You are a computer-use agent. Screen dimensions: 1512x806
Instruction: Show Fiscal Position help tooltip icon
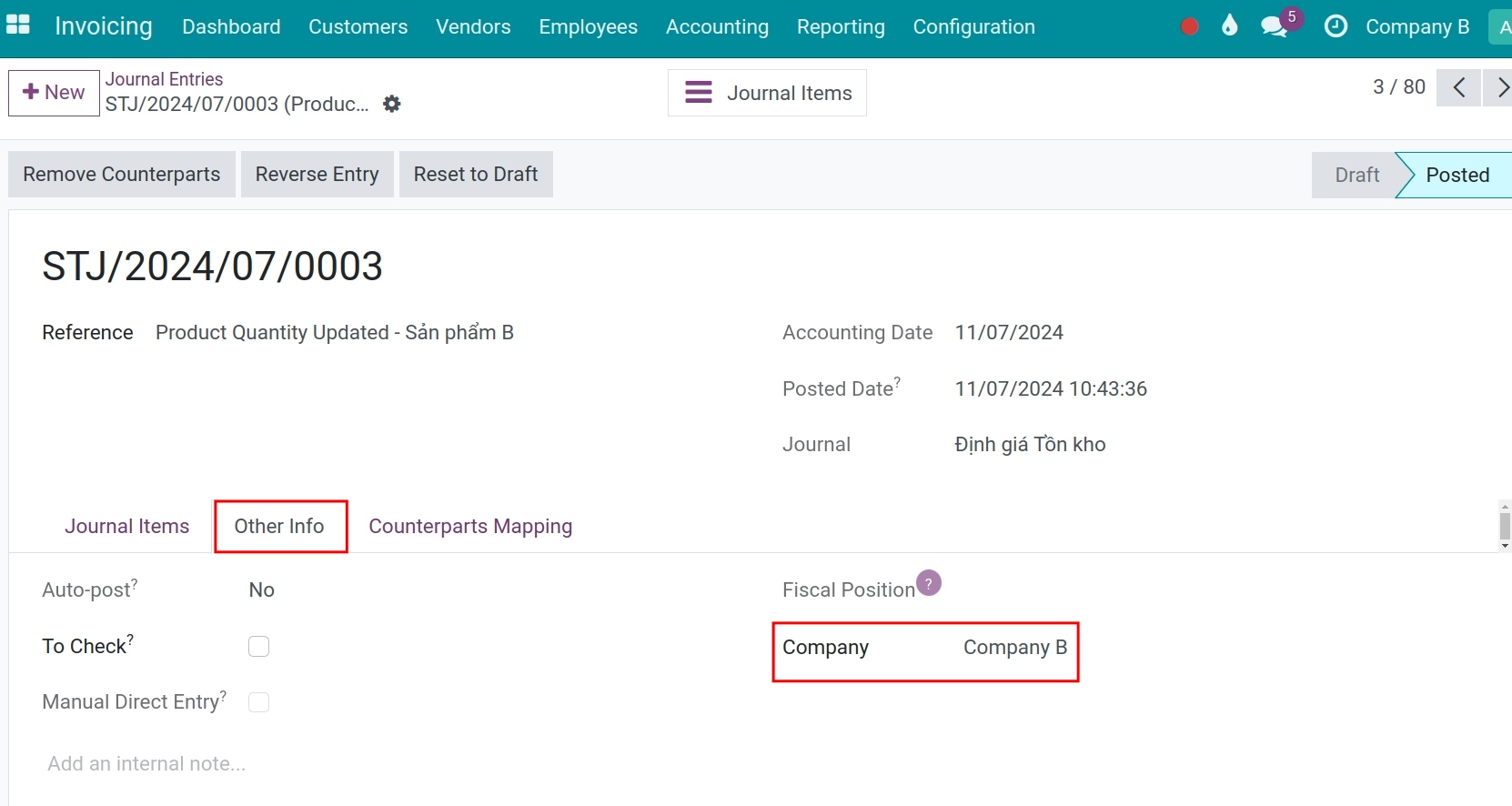pos(929,582)
